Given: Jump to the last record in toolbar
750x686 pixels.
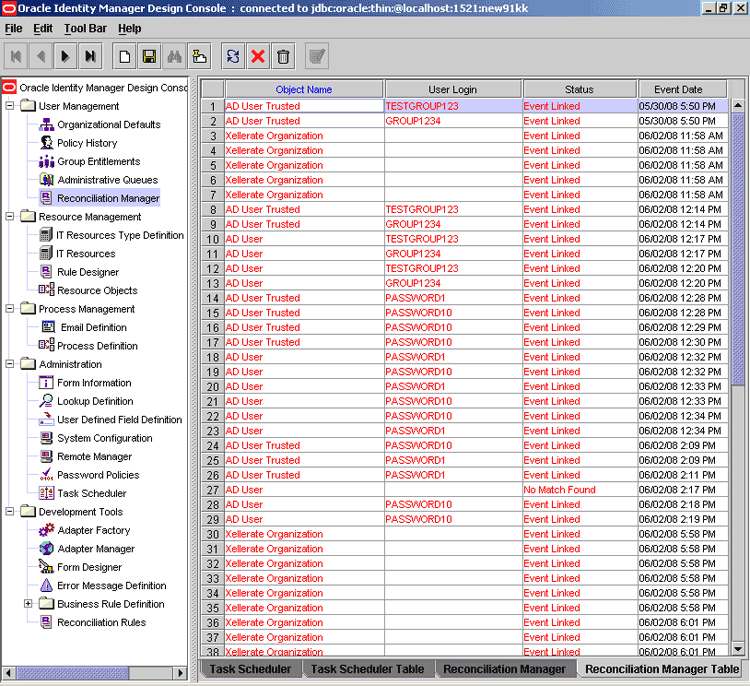Looking at the screenshot, I should click(x=90, y=56).
